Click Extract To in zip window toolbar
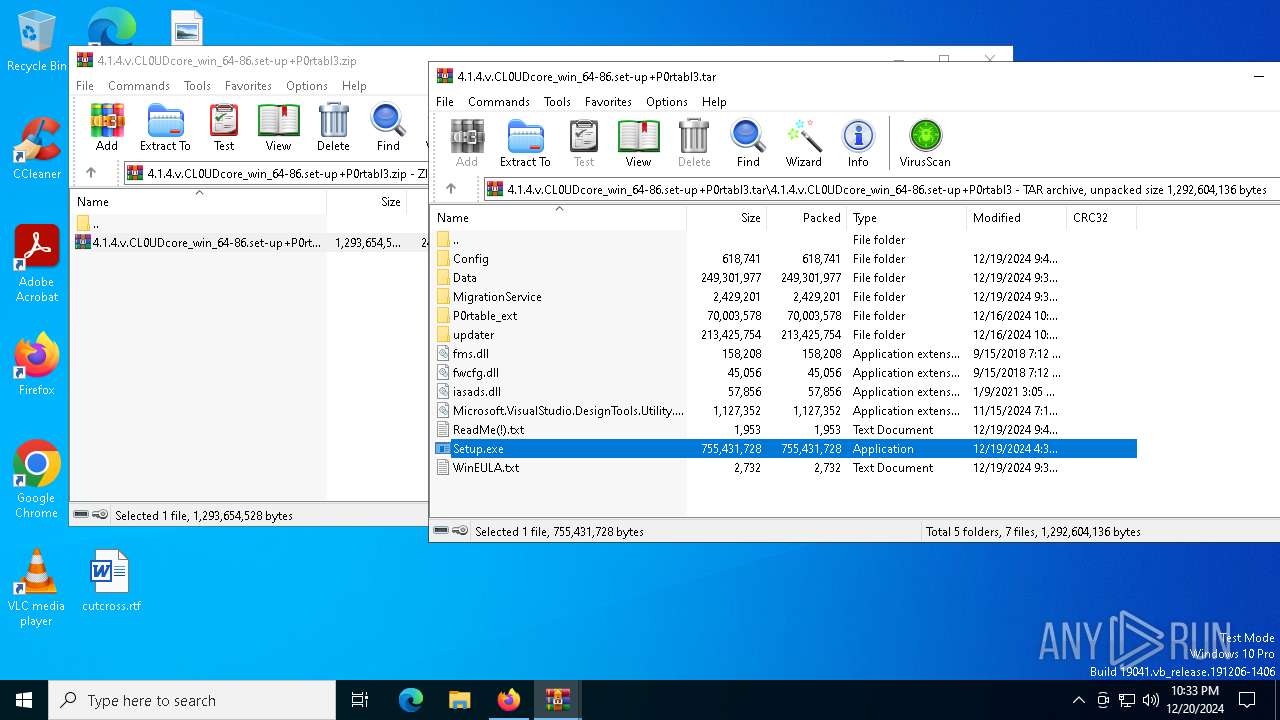The width and height of the screenshot is (1280, 720). coord(165,127)
